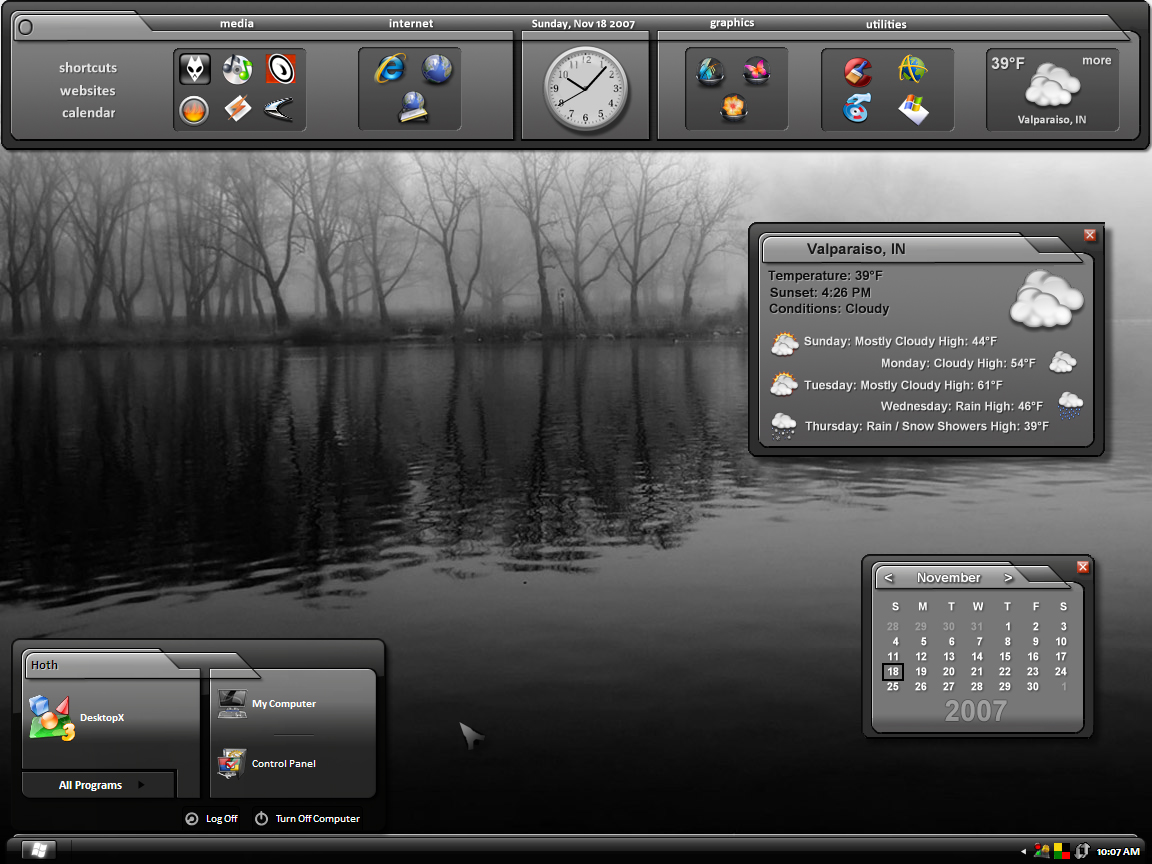Show more weather details in top bar

pos(1096,60)
